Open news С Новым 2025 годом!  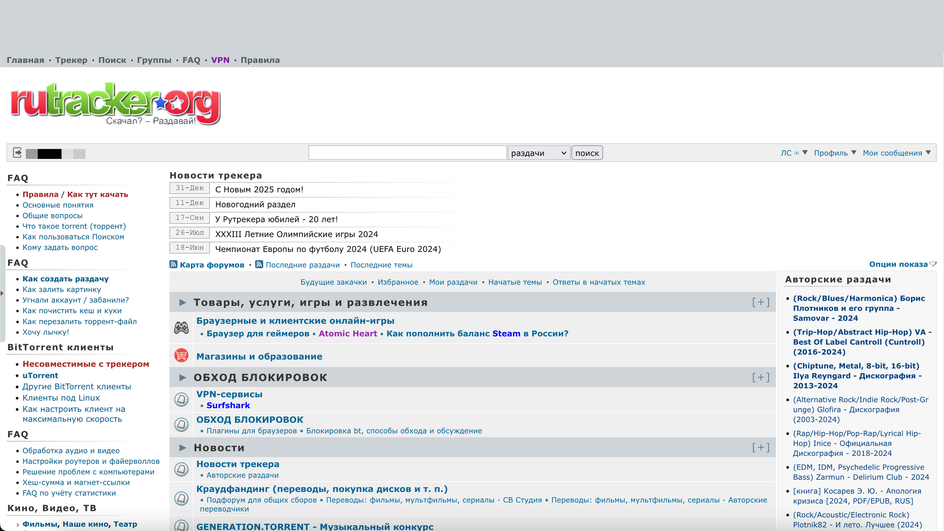tap(259, 189)
